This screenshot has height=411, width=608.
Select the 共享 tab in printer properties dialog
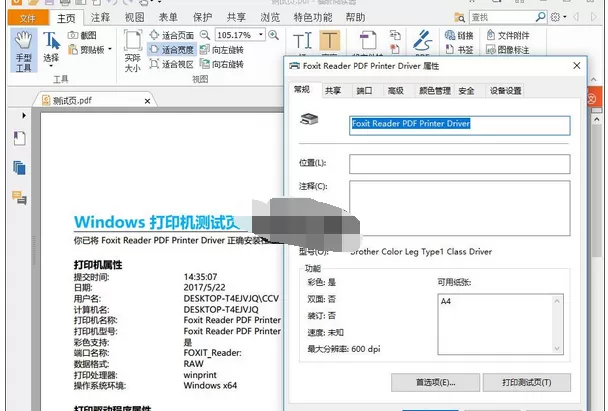pos(333,90)
